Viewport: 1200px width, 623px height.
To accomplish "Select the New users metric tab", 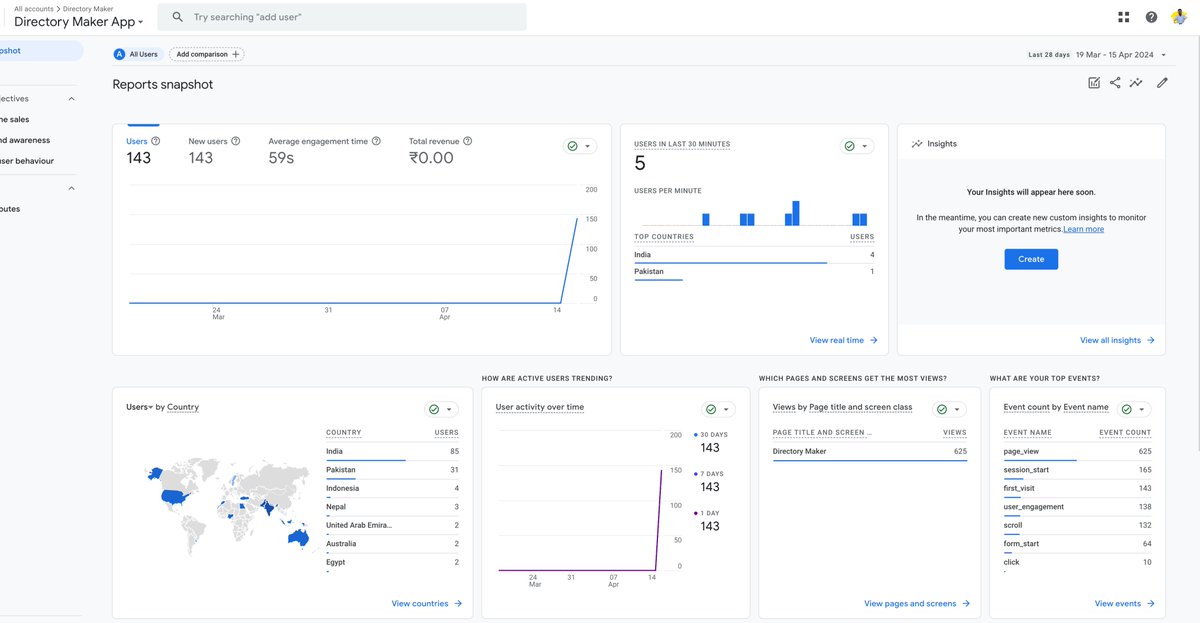I will tap(214, 150).
